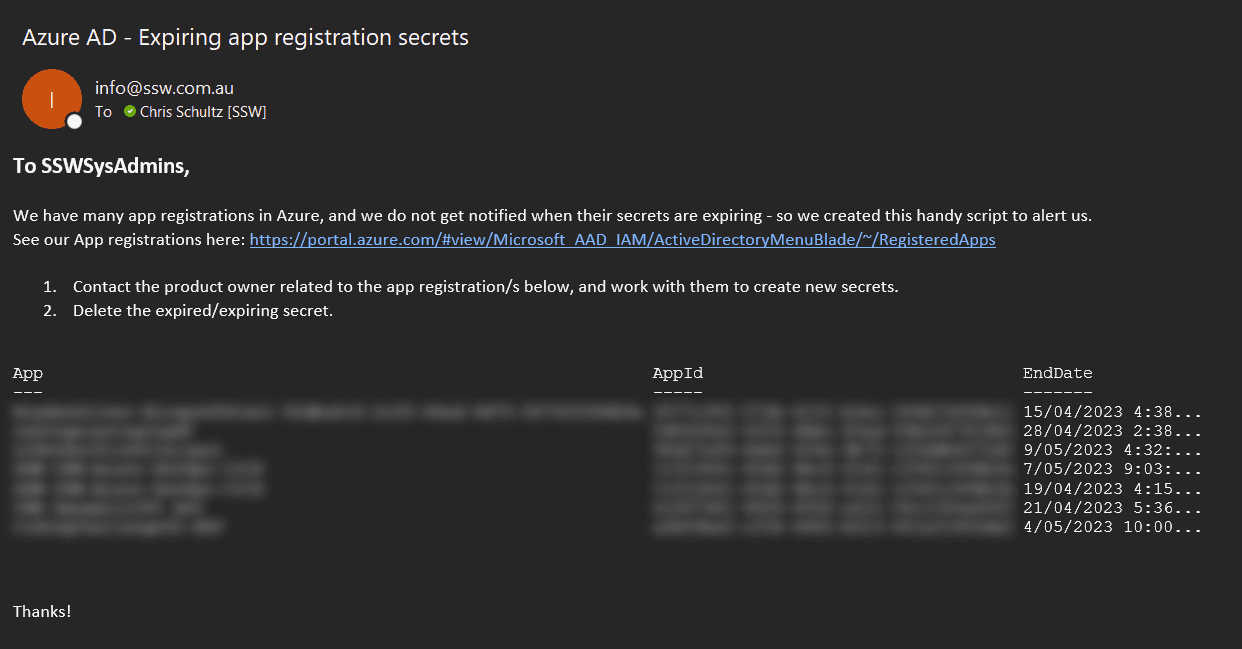
Task: Select the 19/04/2023 end date entry
Action: 1112,489
